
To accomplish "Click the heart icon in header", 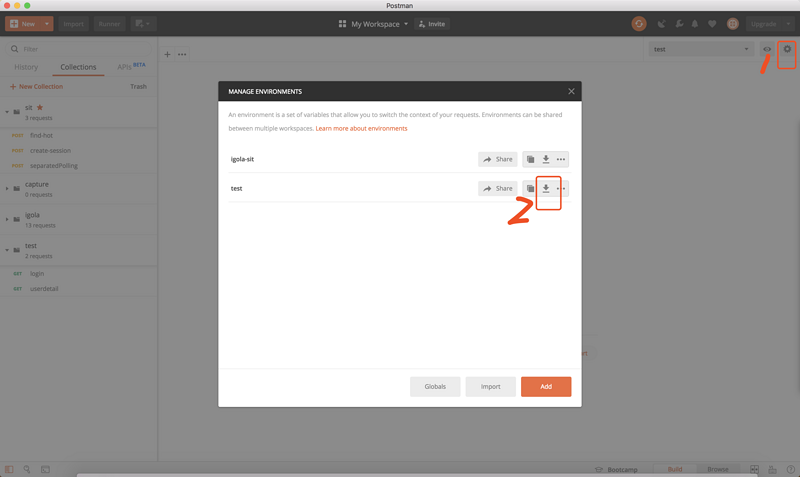I will click(x=712, y=23).
